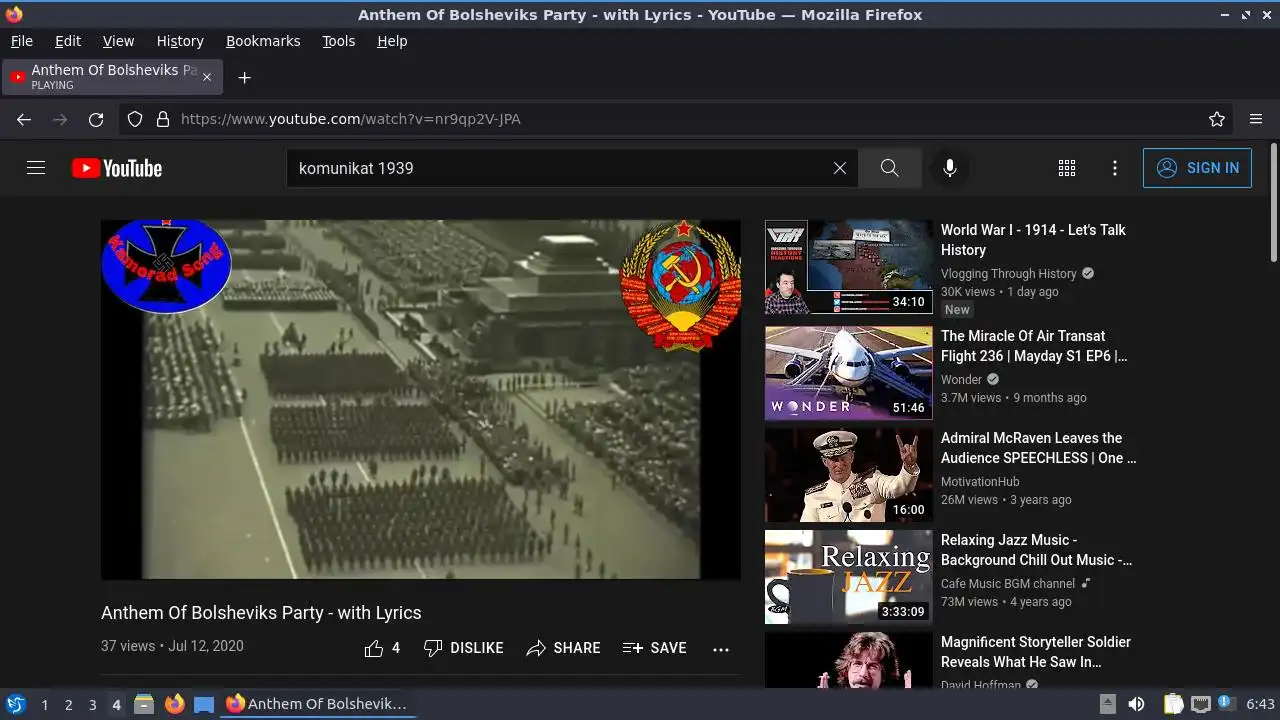Click the show desktop taskbar icon

(x=204, y=704)
